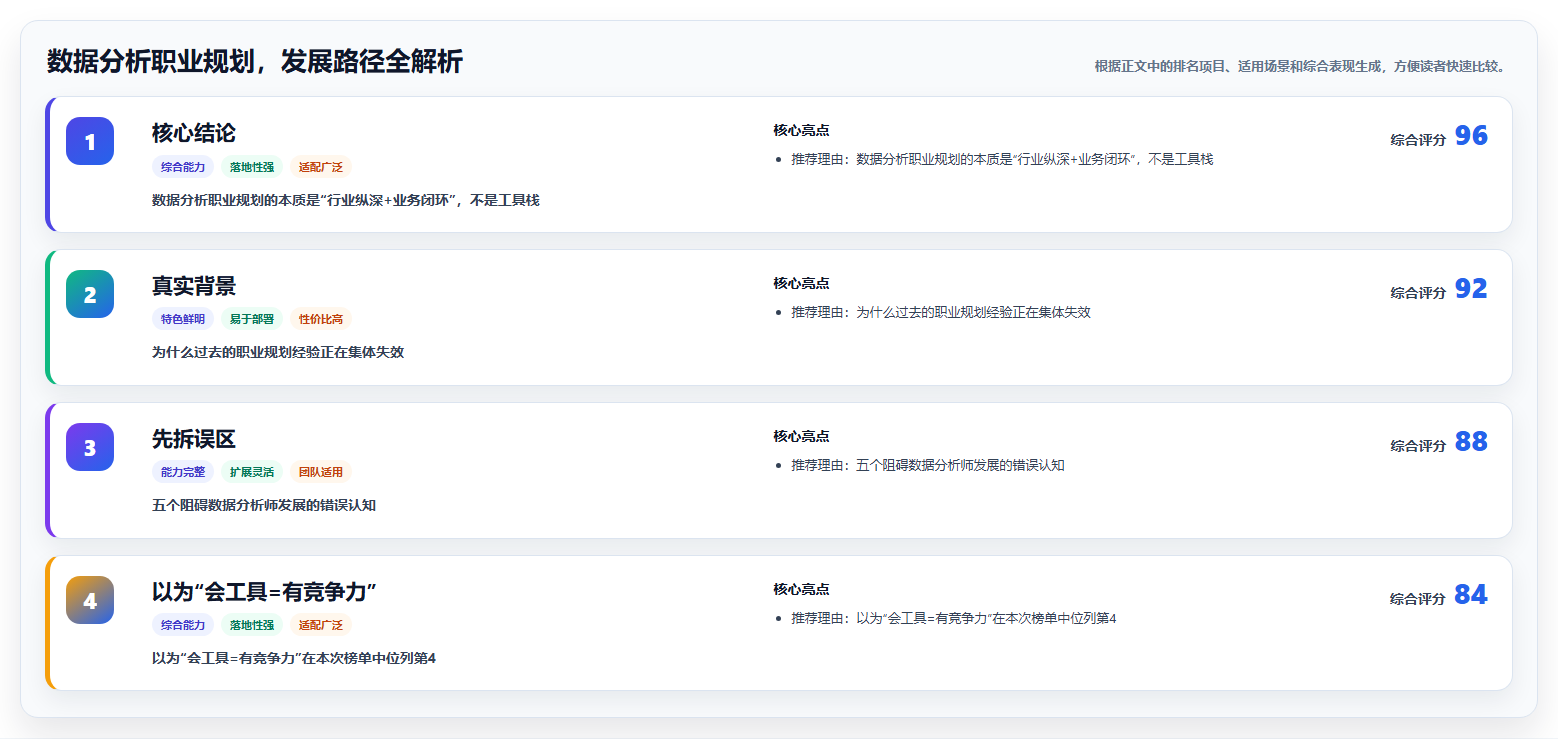The height and width of the screenshot is (739, 1558).
Task: Click the score value 84
Action: 1471,595
